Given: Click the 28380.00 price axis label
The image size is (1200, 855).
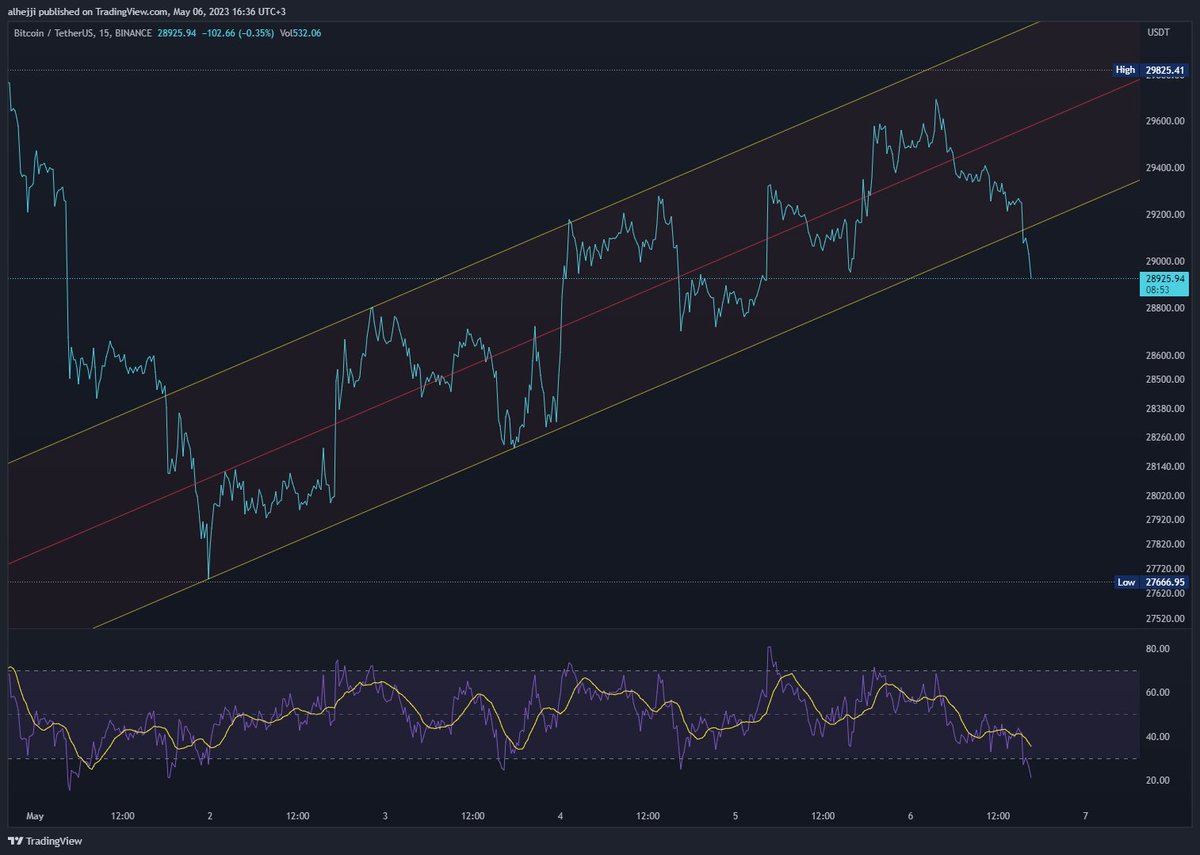Looking at the screenshot, I should 1165,409.
